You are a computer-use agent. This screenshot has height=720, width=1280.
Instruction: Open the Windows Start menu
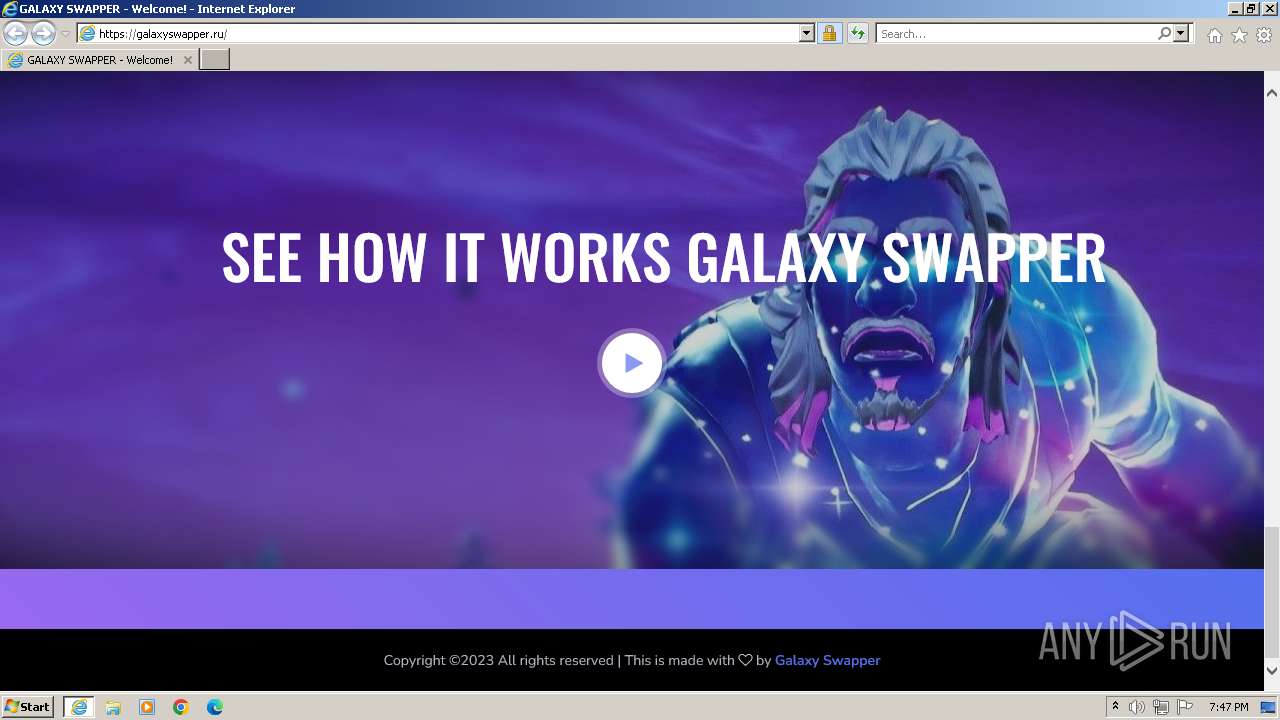click(27, 707)
